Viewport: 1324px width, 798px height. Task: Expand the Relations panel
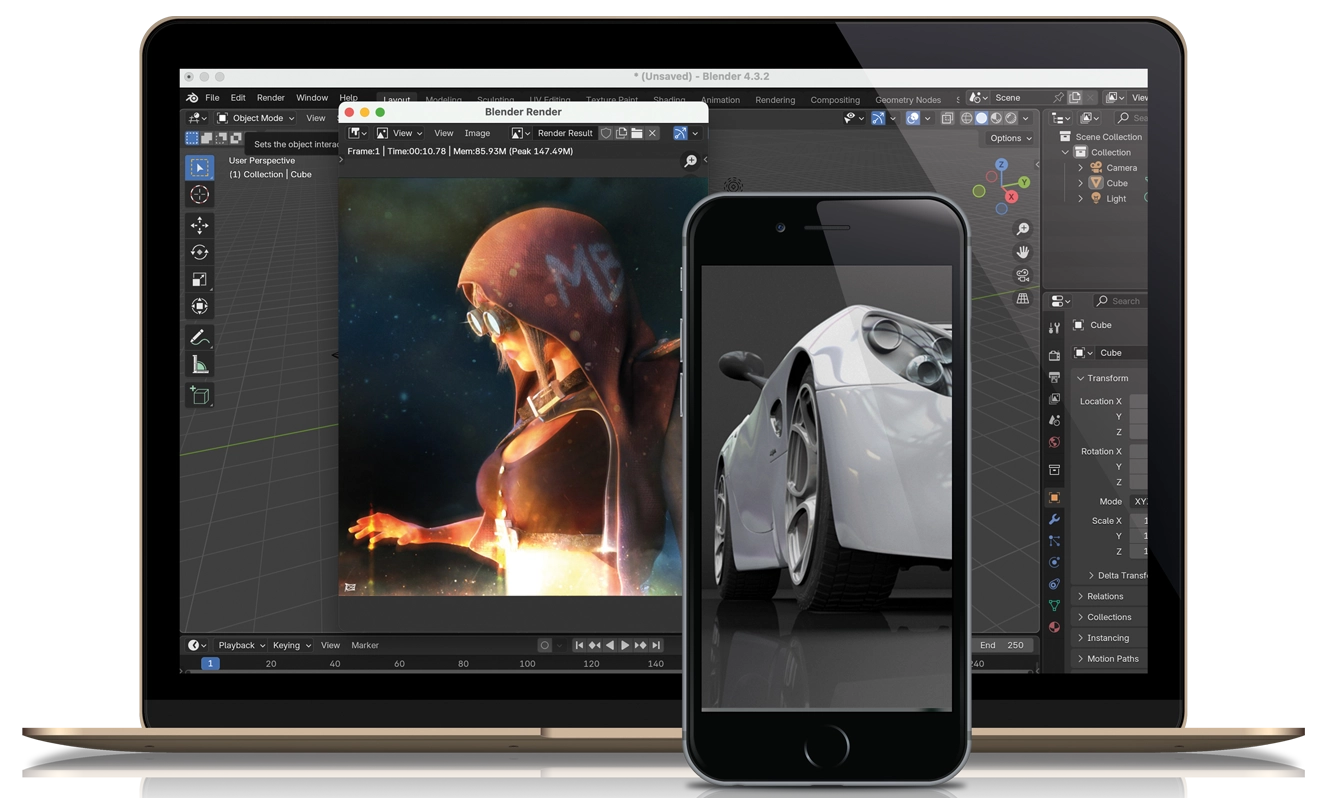1080,596
